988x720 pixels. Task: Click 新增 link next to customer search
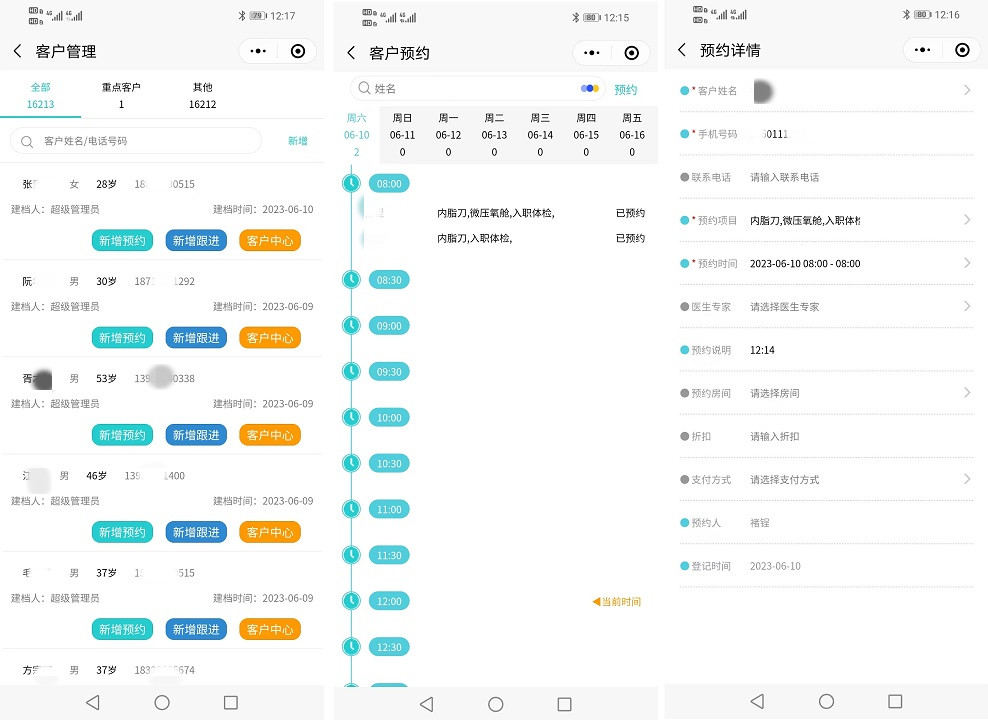[298, 141]
